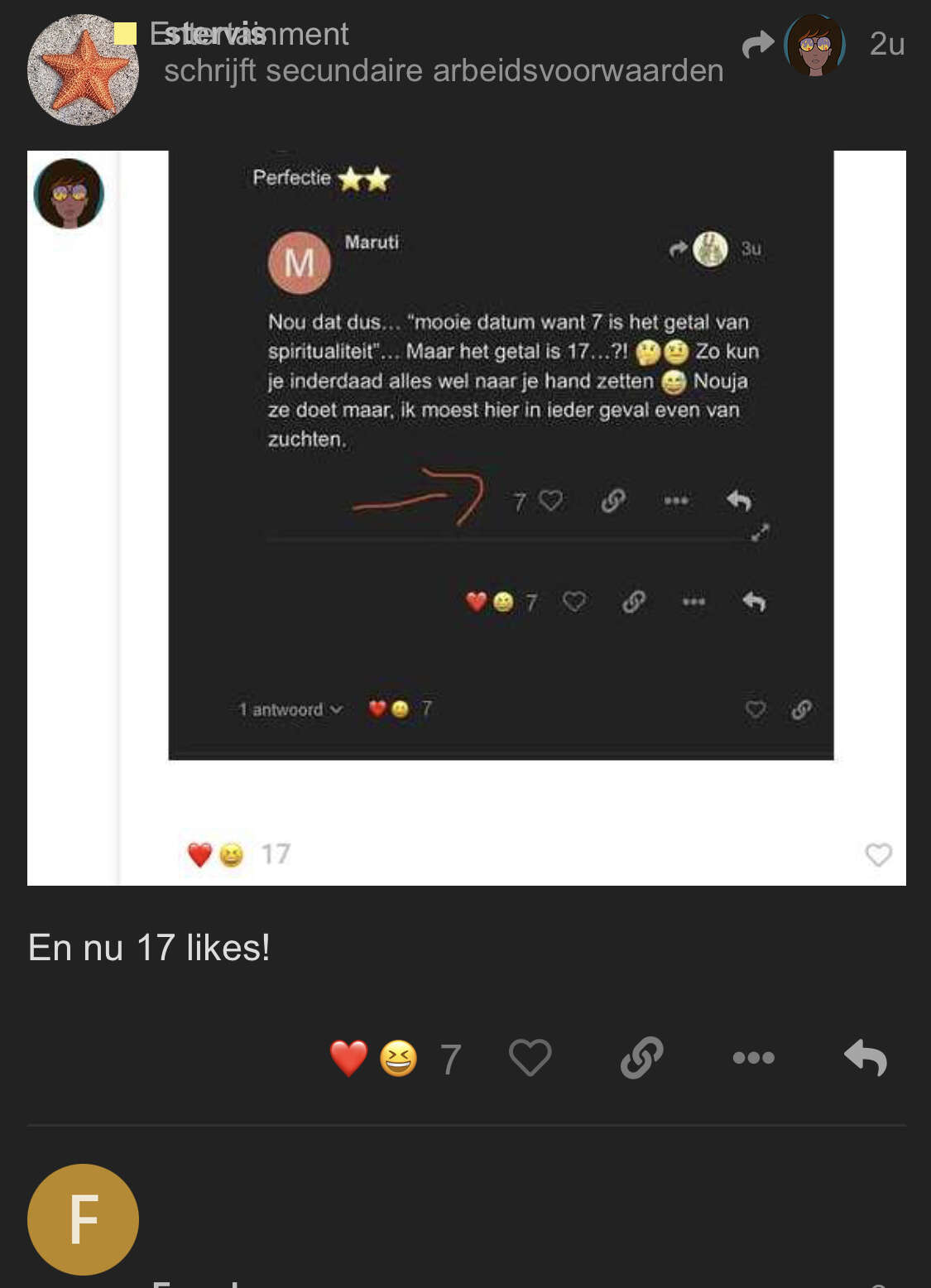This screenshot has width=931, height=1288.
Task: Click the heart icon inside the white image footer
Action: 878,854
